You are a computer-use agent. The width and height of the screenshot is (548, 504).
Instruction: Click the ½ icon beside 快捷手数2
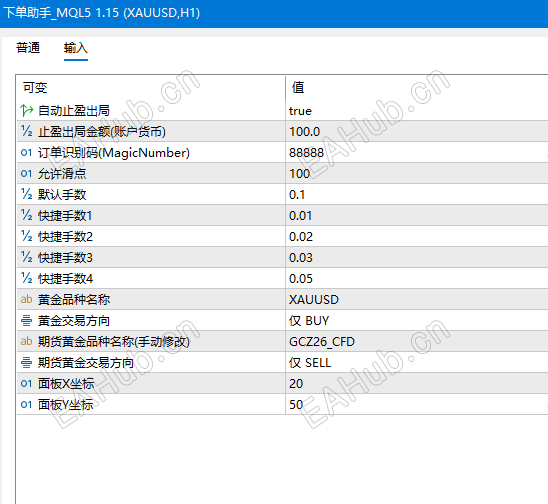point(27,236)
